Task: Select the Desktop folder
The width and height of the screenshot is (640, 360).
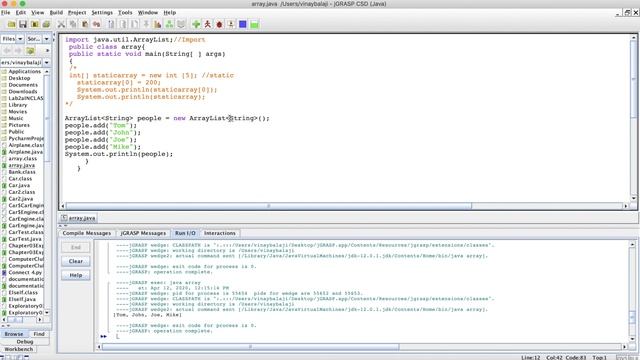Action: click(x=19, y=78)
